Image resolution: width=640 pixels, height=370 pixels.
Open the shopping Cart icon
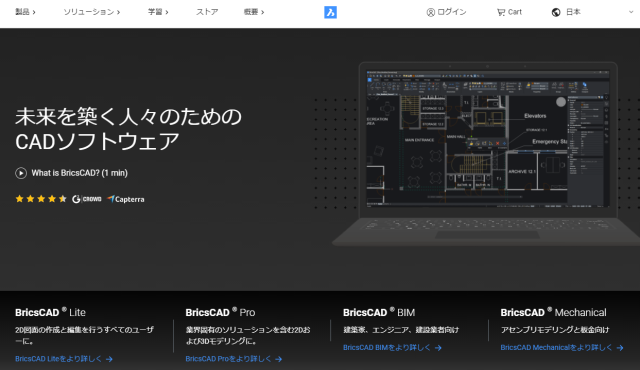[x=500, y=12]
